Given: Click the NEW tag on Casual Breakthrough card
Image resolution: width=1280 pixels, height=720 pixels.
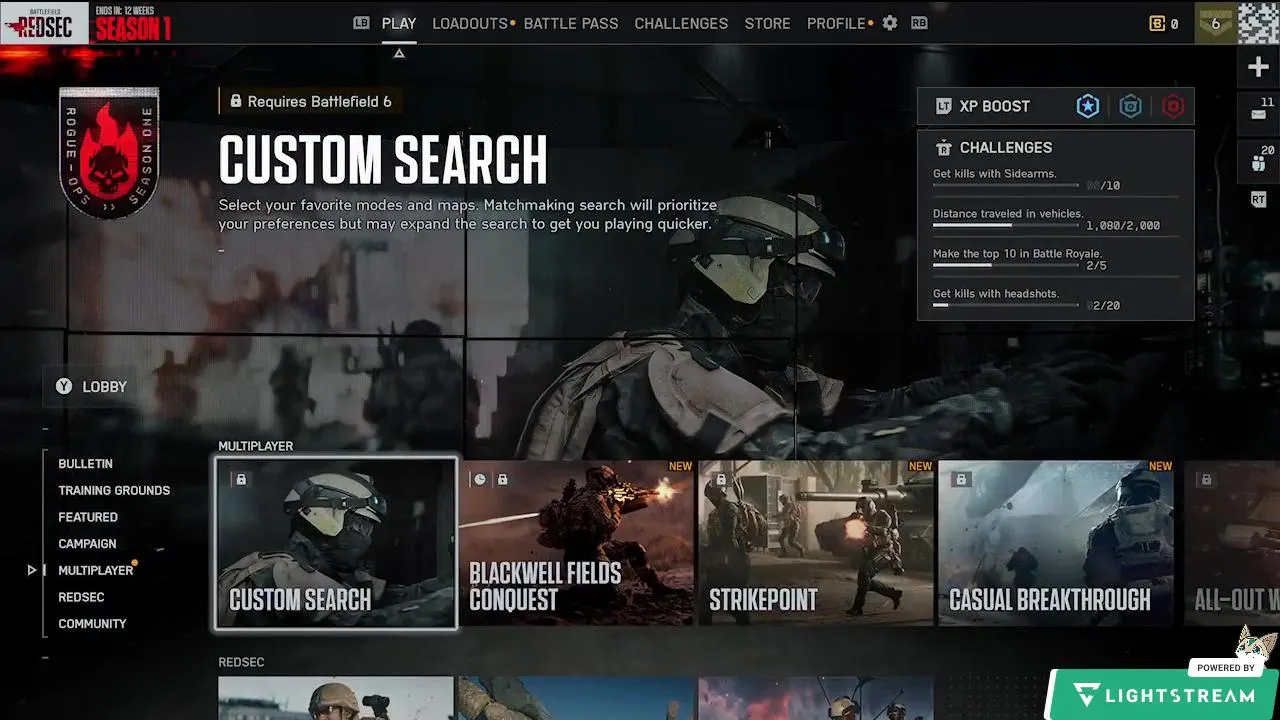Looking at the screenshot, I should click(1160, 466).
